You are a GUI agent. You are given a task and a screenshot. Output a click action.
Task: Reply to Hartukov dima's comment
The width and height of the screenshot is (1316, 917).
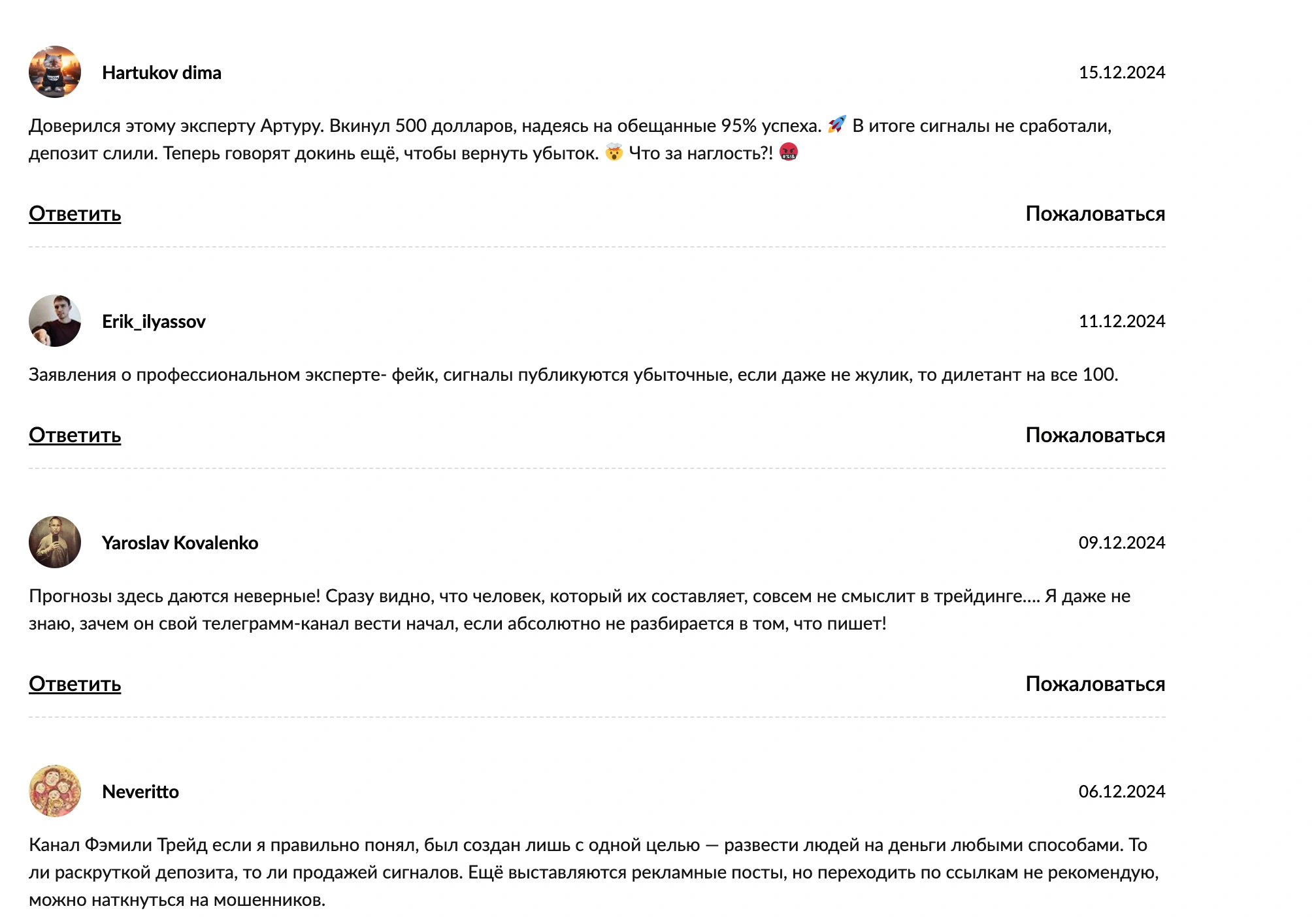pyautogui.click(x=75, y=214)
